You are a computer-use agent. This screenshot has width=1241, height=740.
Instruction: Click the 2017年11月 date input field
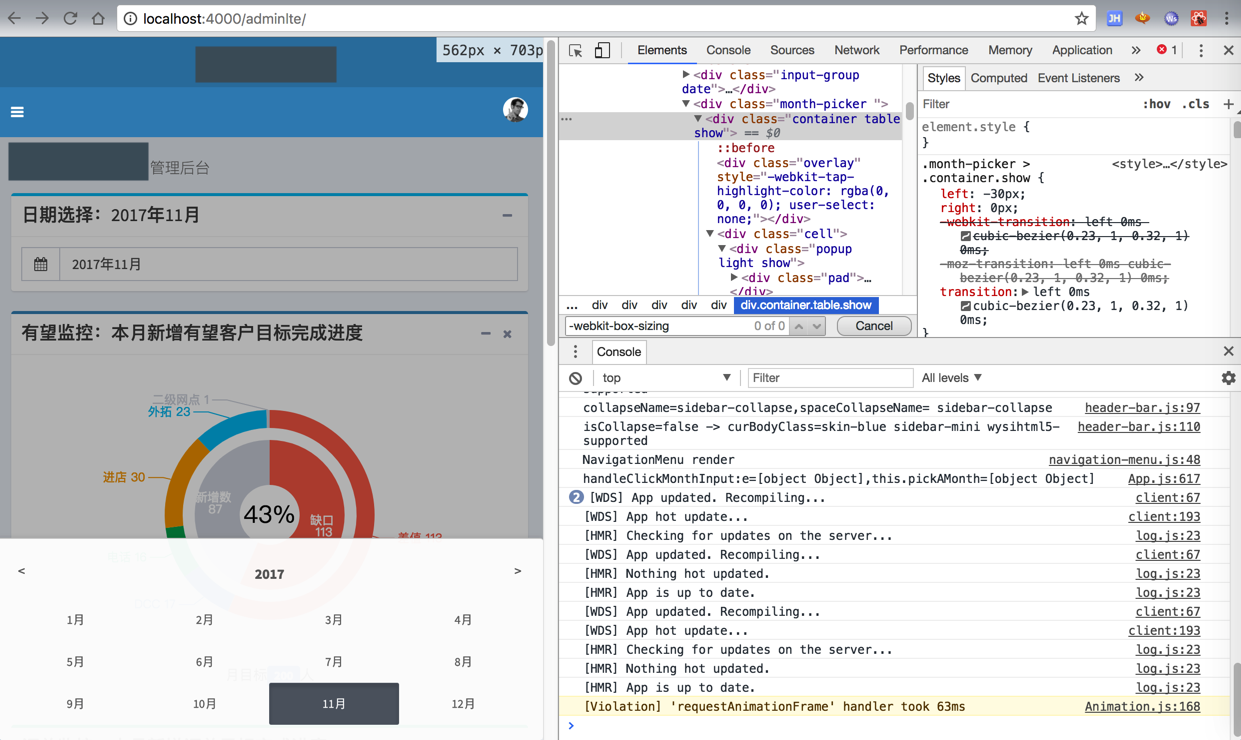[288, 264]
